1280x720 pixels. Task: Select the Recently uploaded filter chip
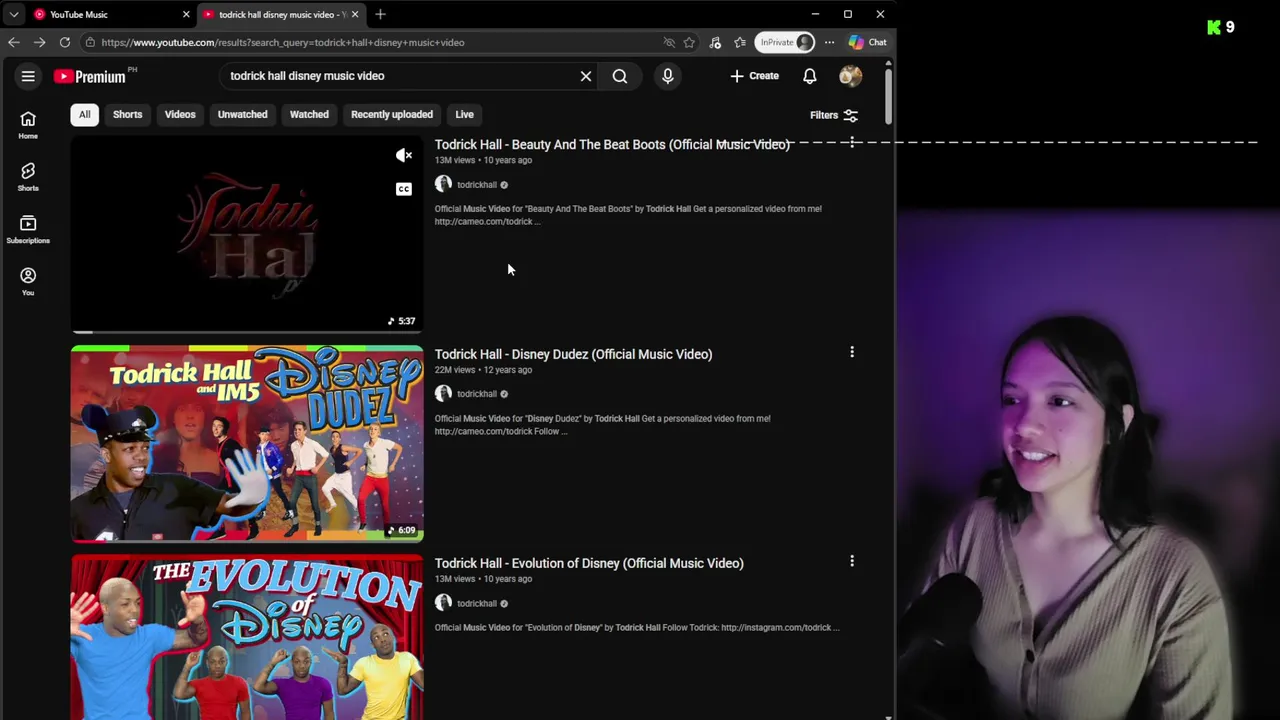click(392, 114)
